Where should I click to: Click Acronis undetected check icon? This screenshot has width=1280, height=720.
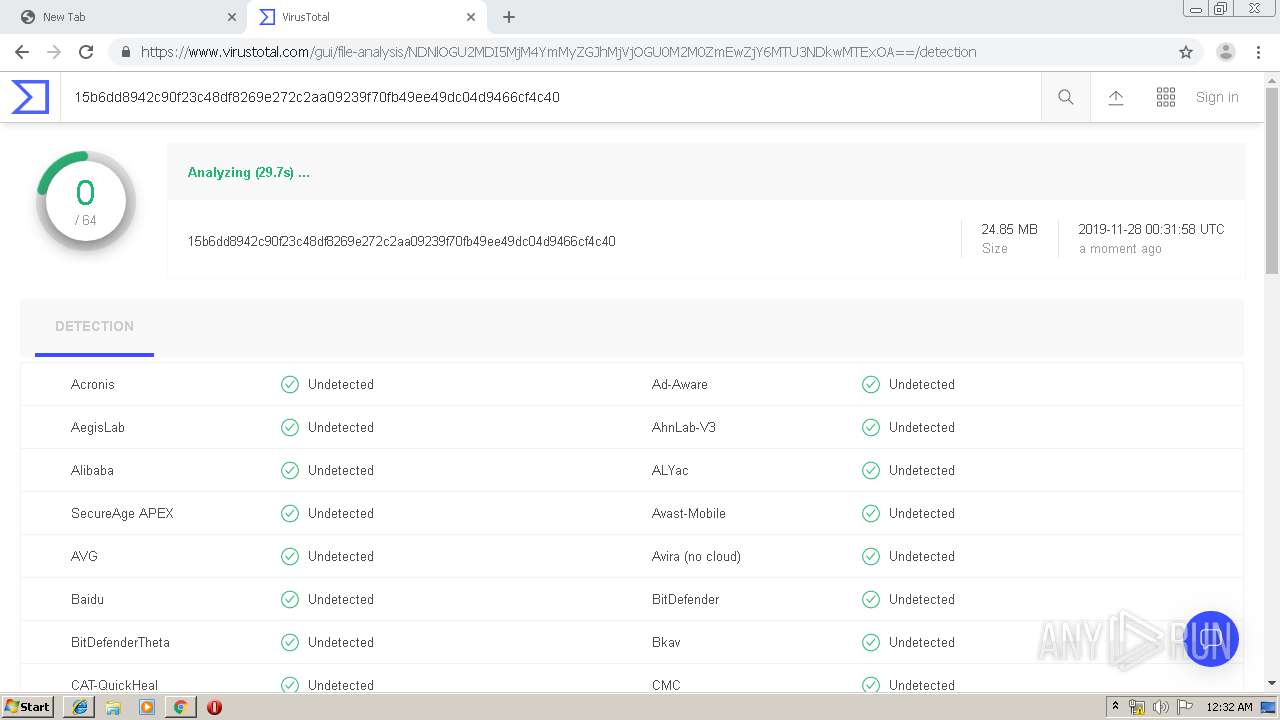pos(290,384)
